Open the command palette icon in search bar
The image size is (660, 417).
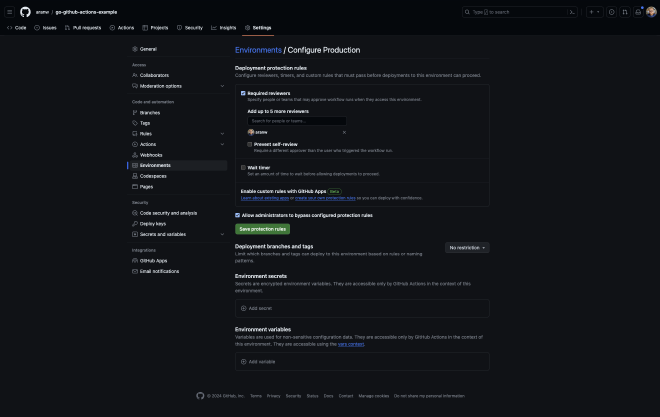click(x=572, y=12)
